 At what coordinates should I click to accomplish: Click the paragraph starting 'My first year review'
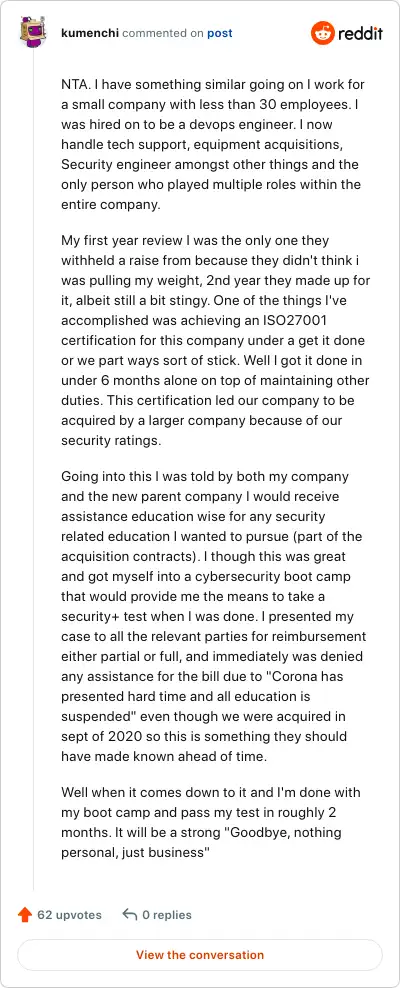215,341
